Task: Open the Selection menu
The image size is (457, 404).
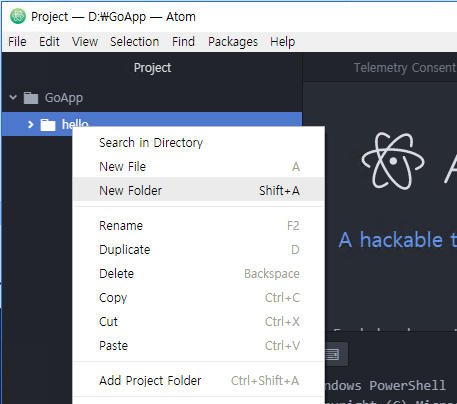Action: click(x=135, y=42)
